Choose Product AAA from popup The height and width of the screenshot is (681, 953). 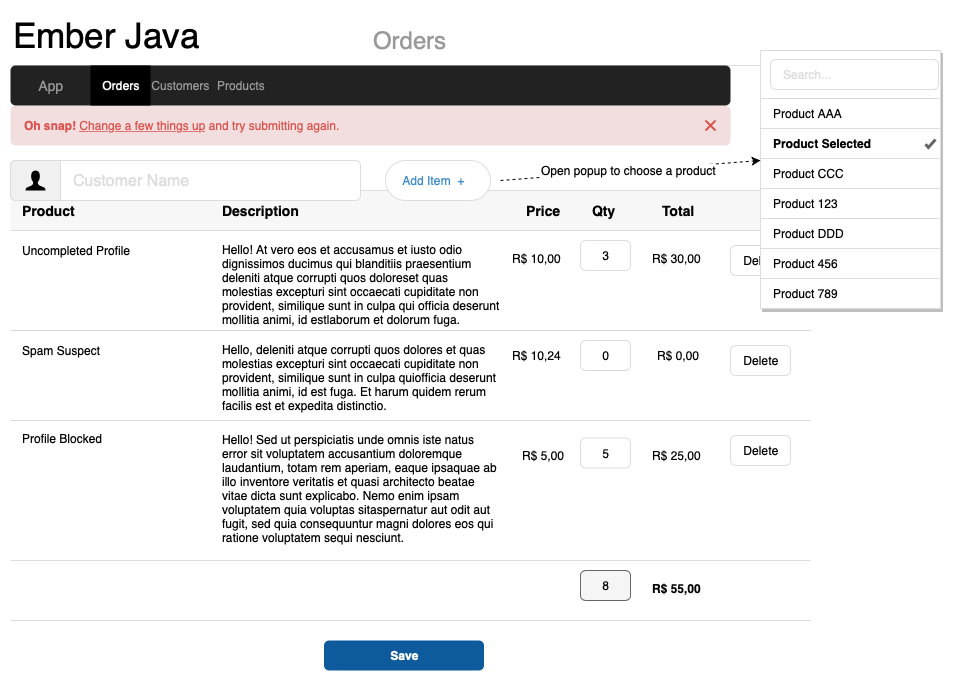(850, 114)
